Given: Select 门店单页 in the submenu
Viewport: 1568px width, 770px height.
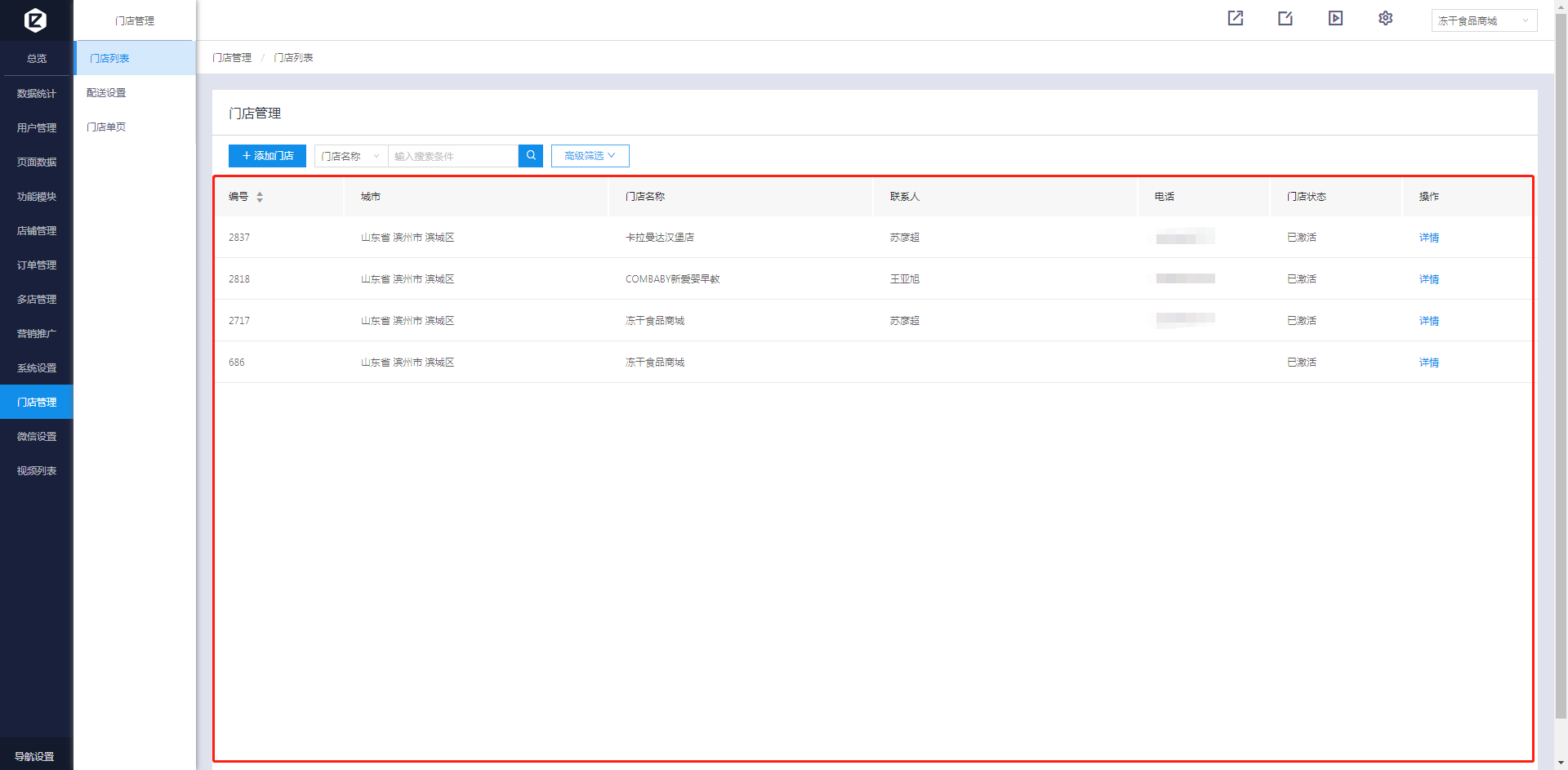Looking at the screenshot, I should click(106, 127).
